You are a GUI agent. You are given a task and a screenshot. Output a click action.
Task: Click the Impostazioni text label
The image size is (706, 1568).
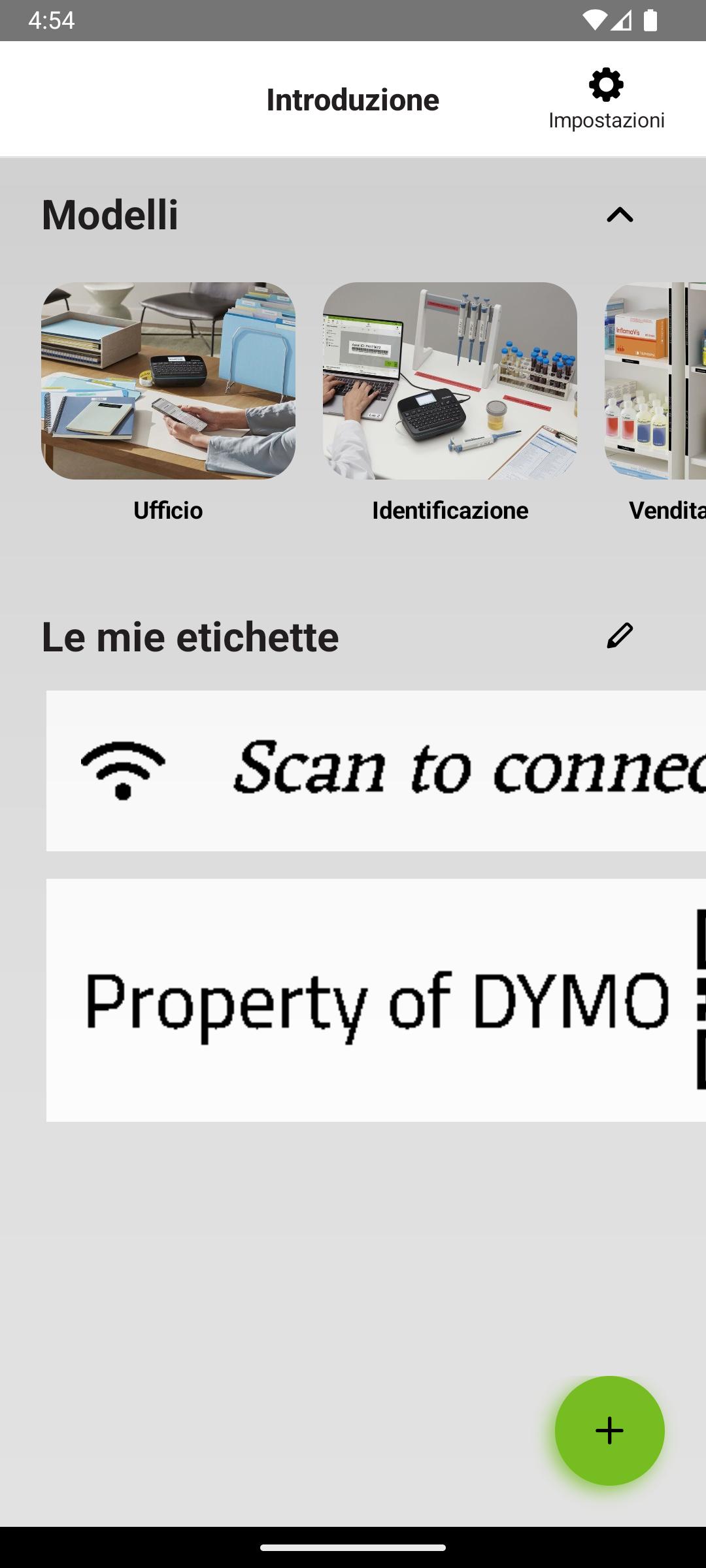607,120
